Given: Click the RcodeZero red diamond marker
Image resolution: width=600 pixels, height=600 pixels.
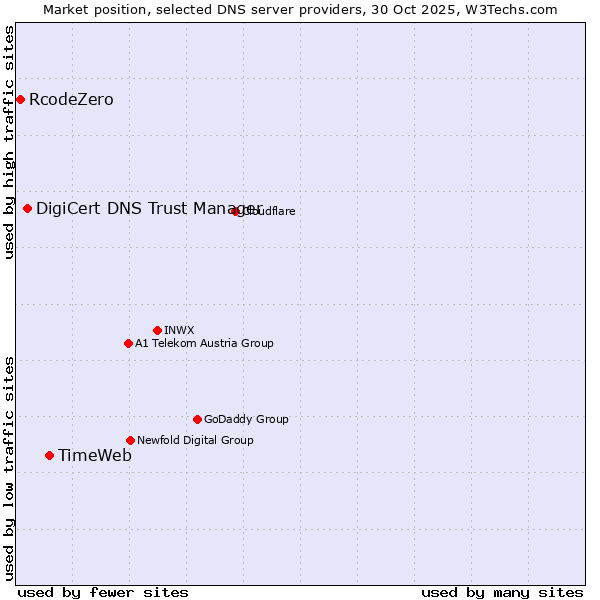Looking at the screenshot, I should [x=20, y=99].
